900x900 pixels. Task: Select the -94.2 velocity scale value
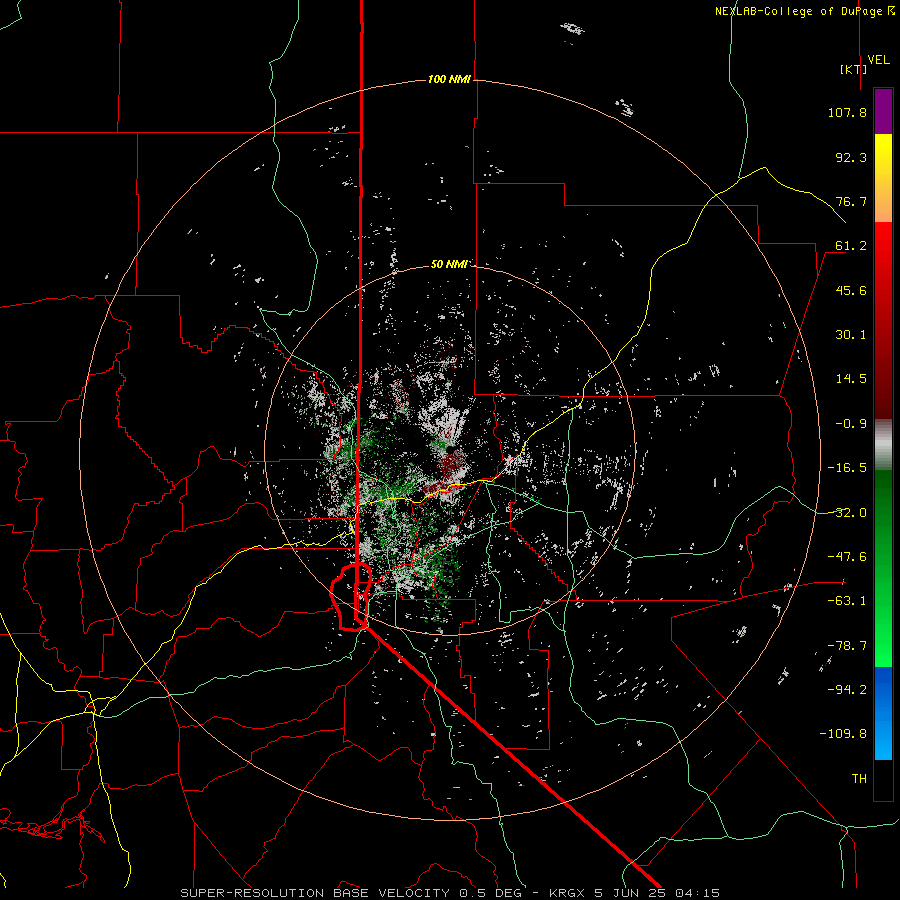coord(847,690)
